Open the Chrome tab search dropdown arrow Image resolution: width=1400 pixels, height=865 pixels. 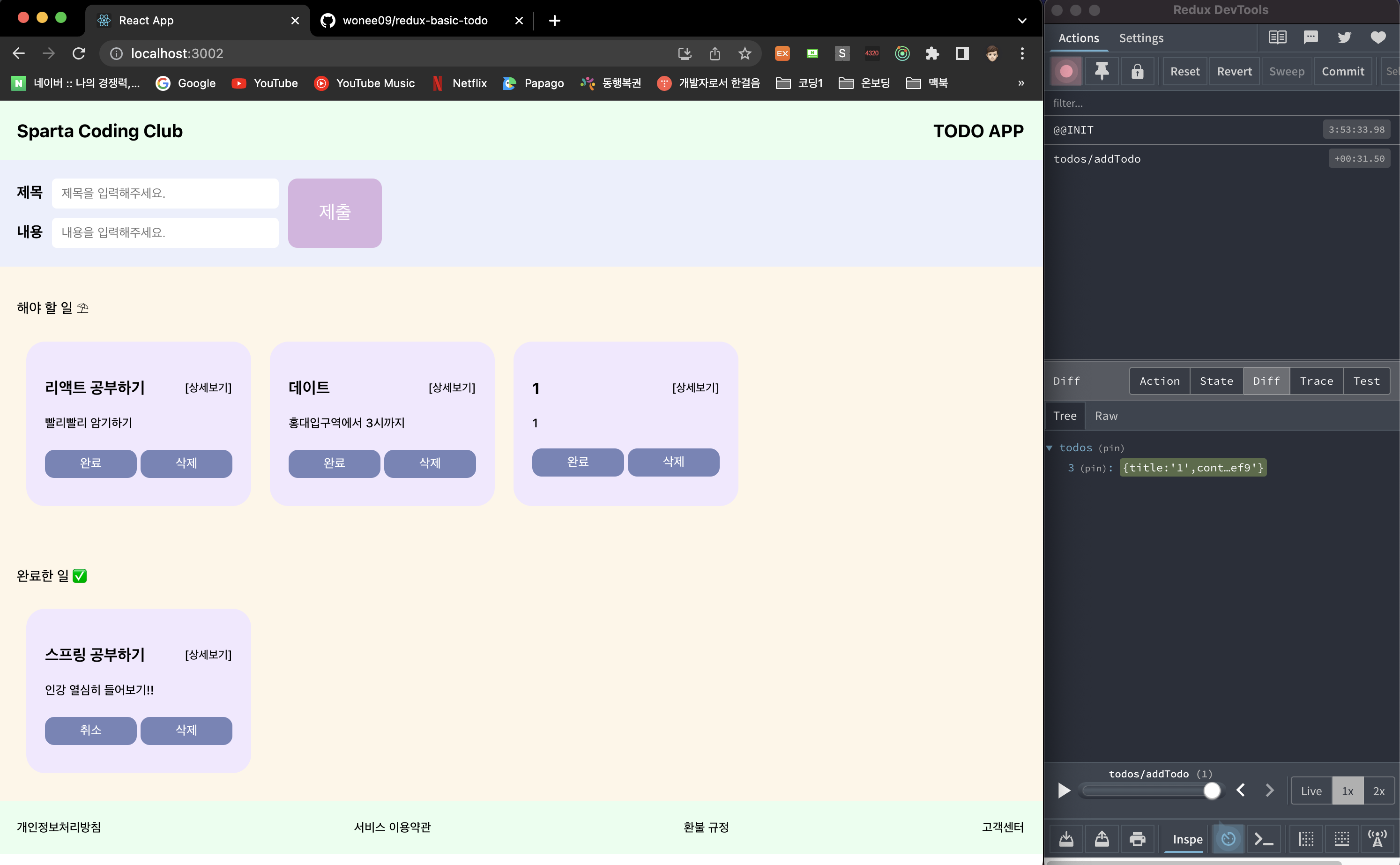click(x=1021, y=21)
